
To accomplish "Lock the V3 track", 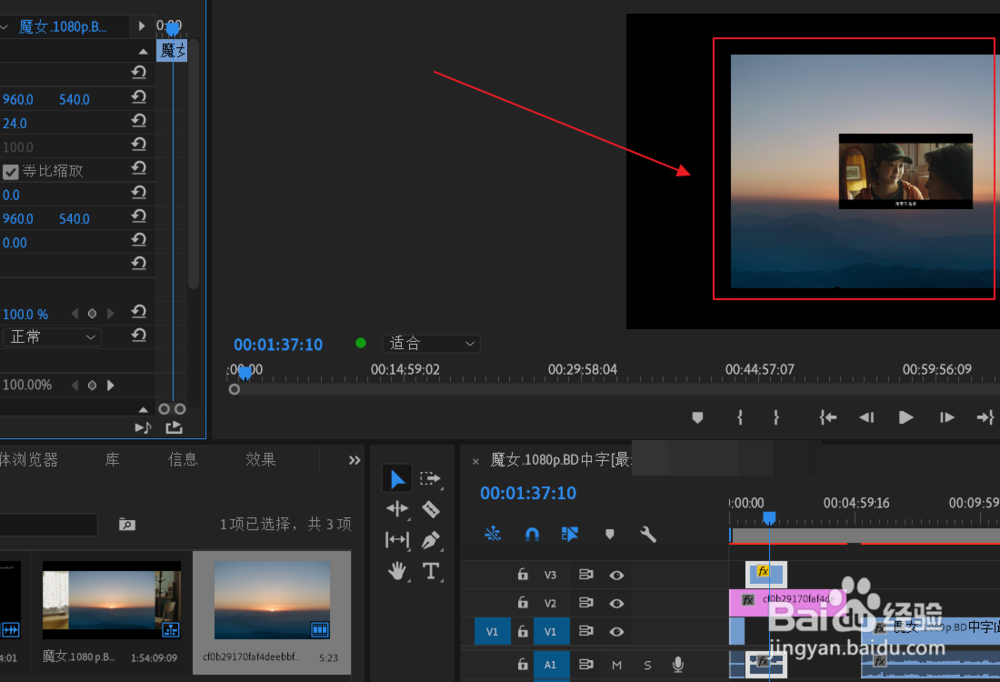I will coord(523,574).
